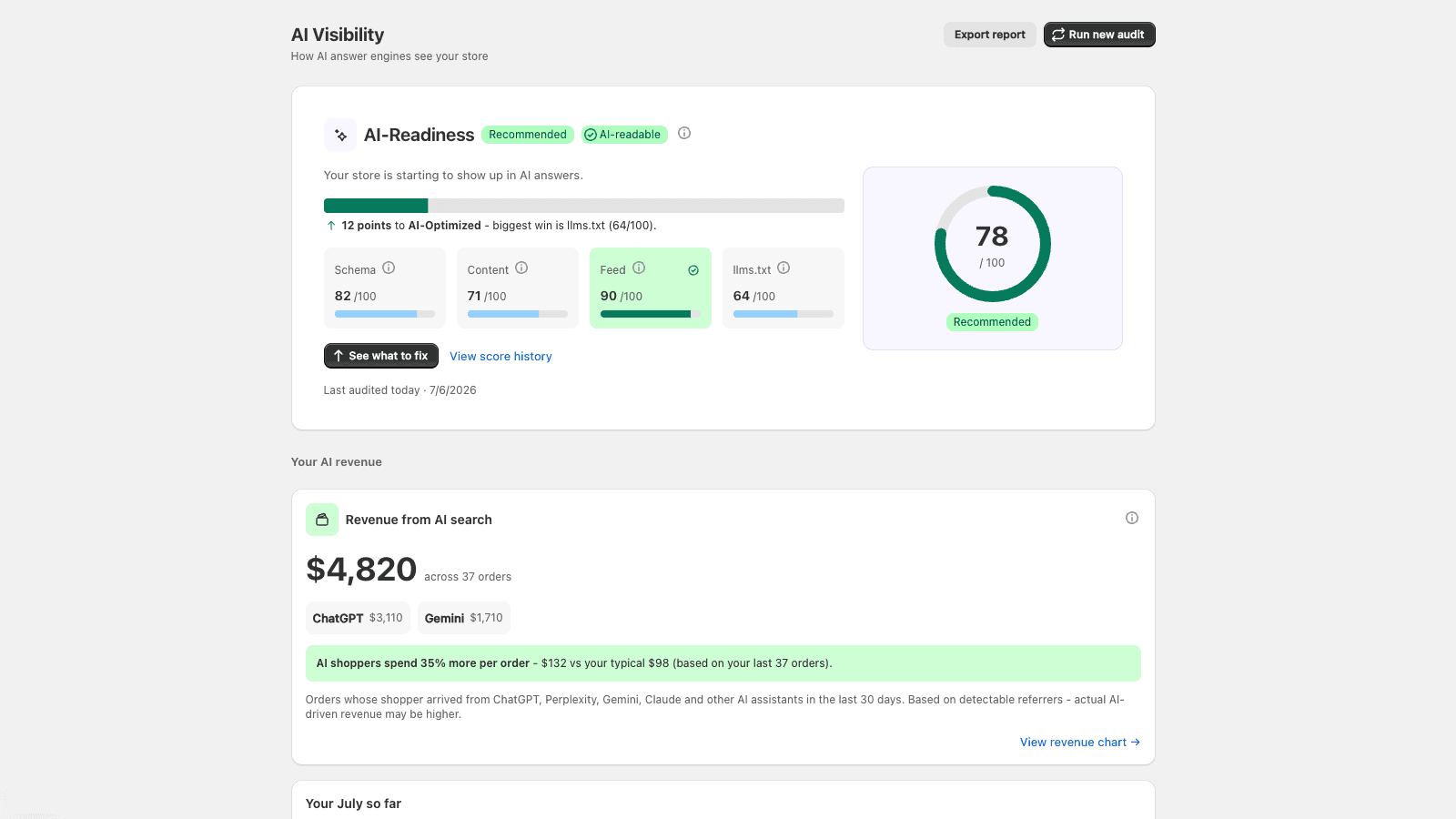1456x819 pixels.
Task: Click the AI-Readiness sparkle icon
Action: 340,135
